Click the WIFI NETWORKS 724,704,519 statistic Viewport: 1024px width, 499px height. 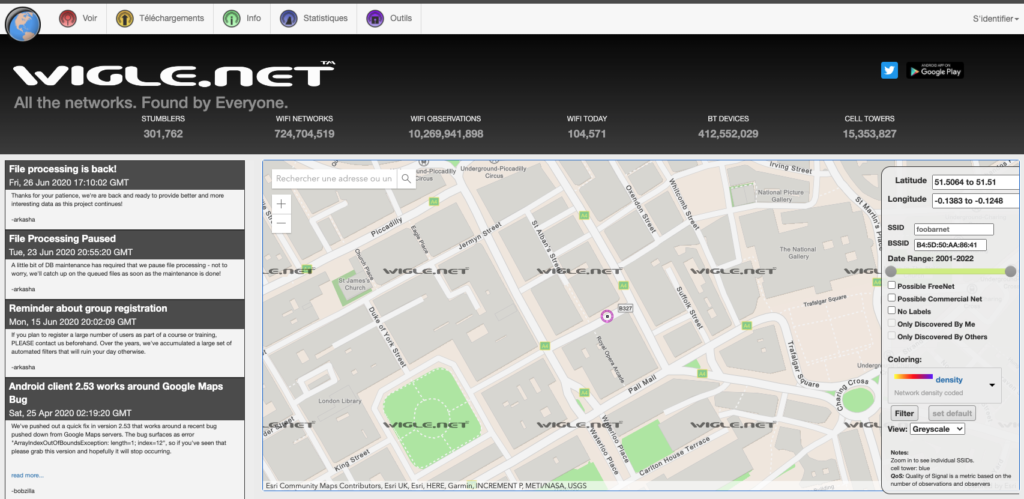tap(304, 127)
